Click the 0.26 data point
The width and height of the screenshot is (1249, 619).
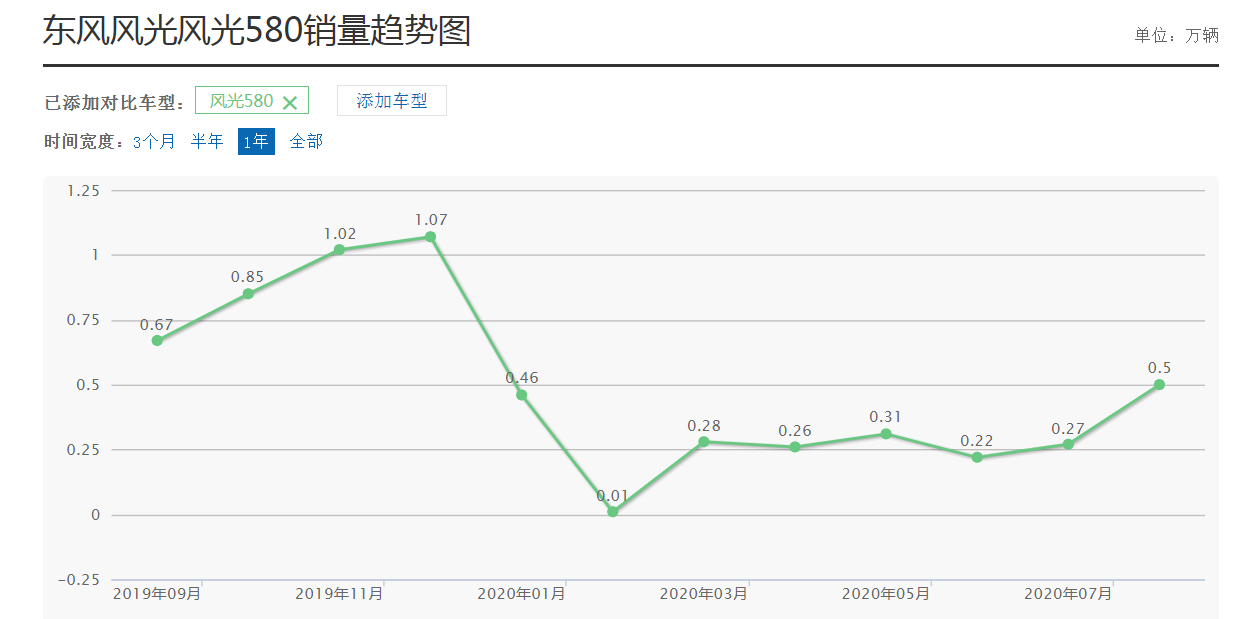pyautogui.click(x=795, y=447)
